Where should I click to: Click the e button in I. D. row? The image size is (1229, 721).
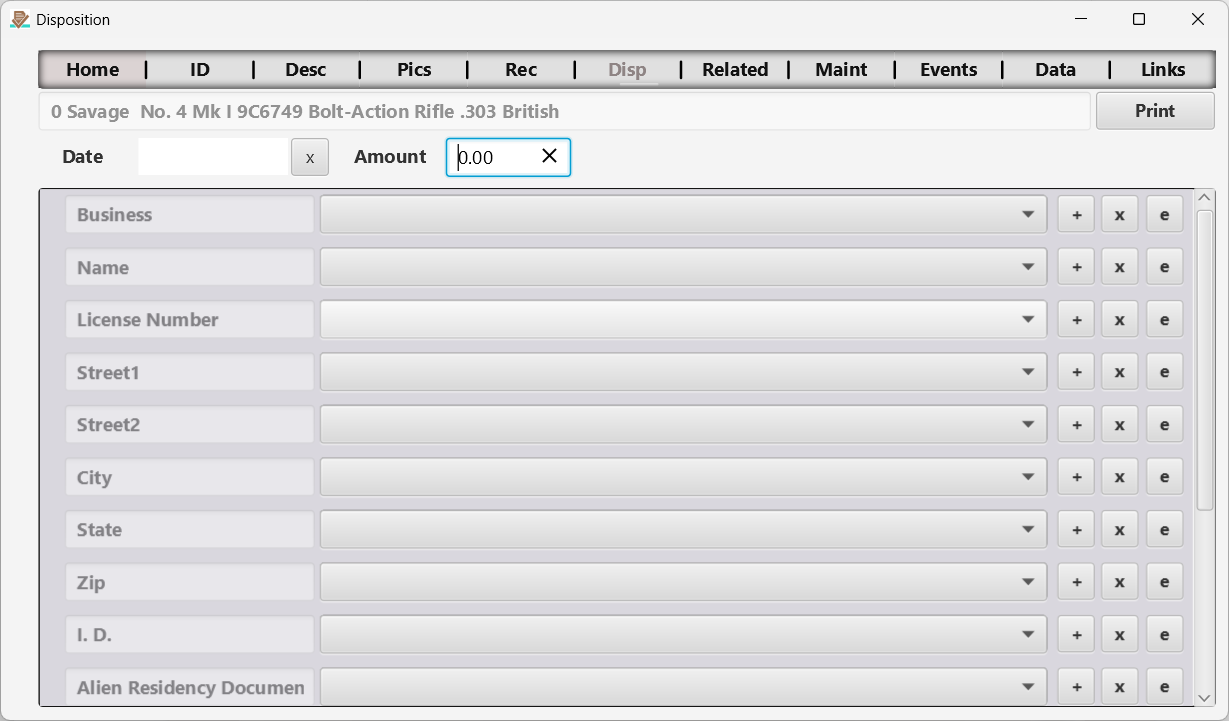(x=1164, y=634)
